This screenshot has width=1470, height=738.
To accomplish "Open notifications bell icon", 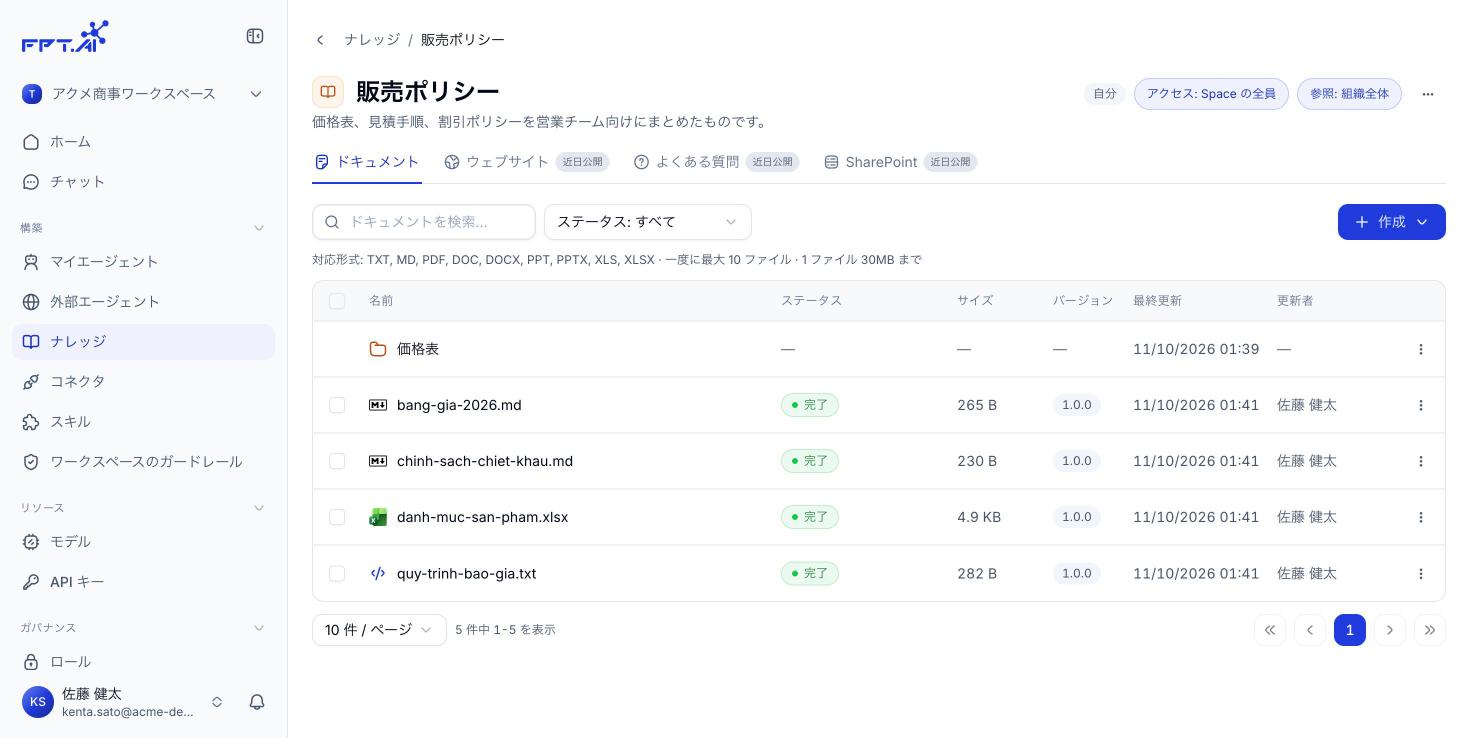I will point(257,702).
